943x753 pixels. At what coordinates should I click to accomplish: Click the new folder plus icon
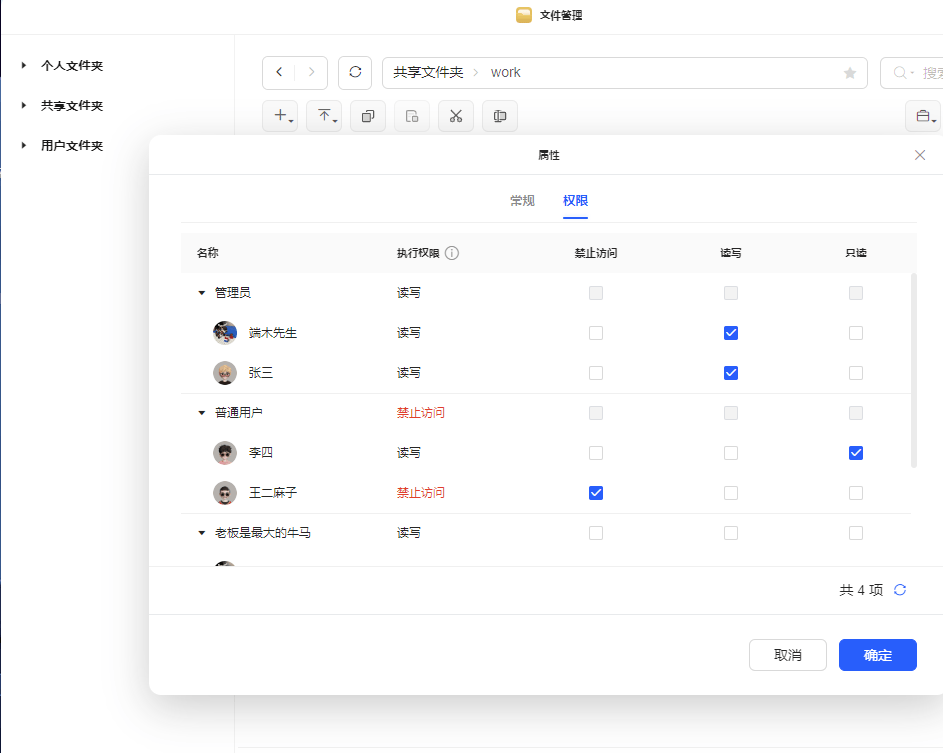click(x=281, y=116)
